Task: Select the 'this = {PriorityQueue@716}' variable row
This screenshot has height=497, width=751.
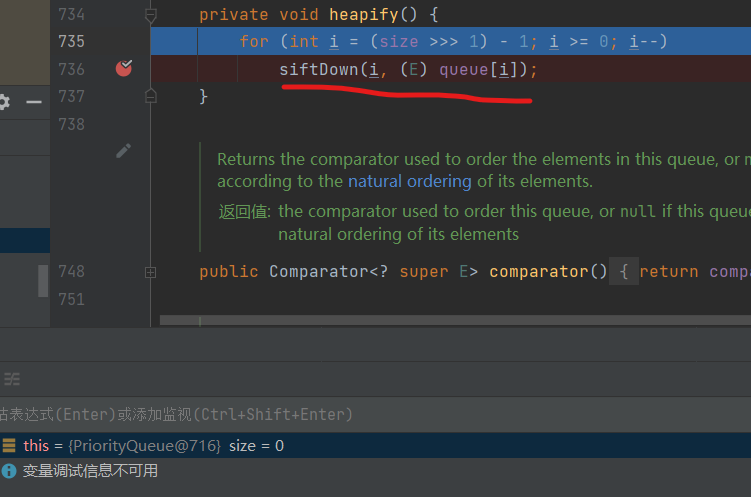Action: [150, 446]
